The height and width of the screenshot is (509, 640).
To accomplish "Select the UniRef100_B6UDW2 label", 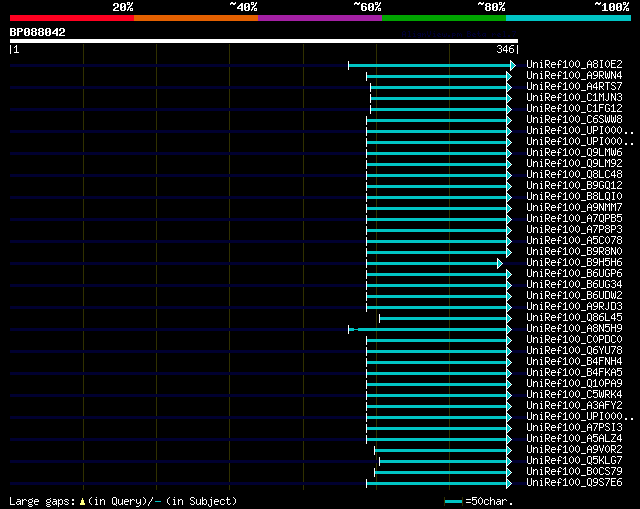I will coord(574,296).
